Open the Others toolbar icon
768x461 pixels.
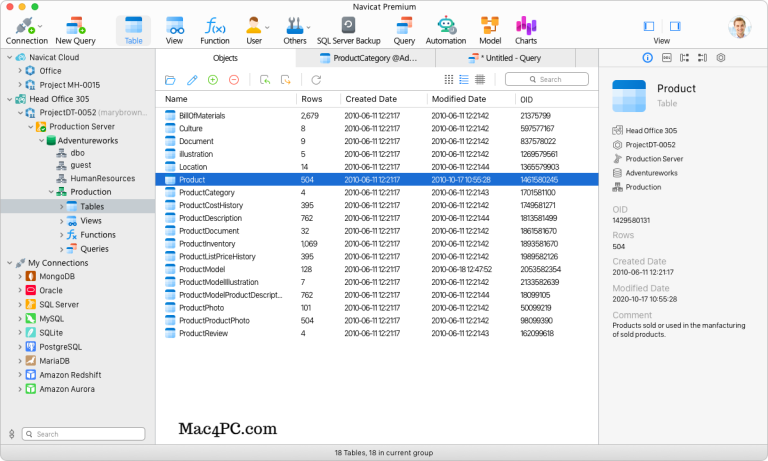click(295, 31)
